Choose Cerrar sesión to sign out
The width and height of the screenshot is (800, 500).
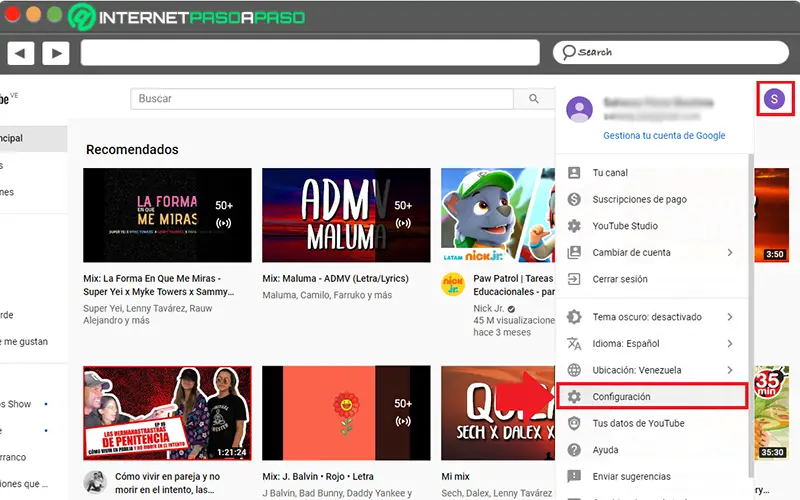coord(652,279)
